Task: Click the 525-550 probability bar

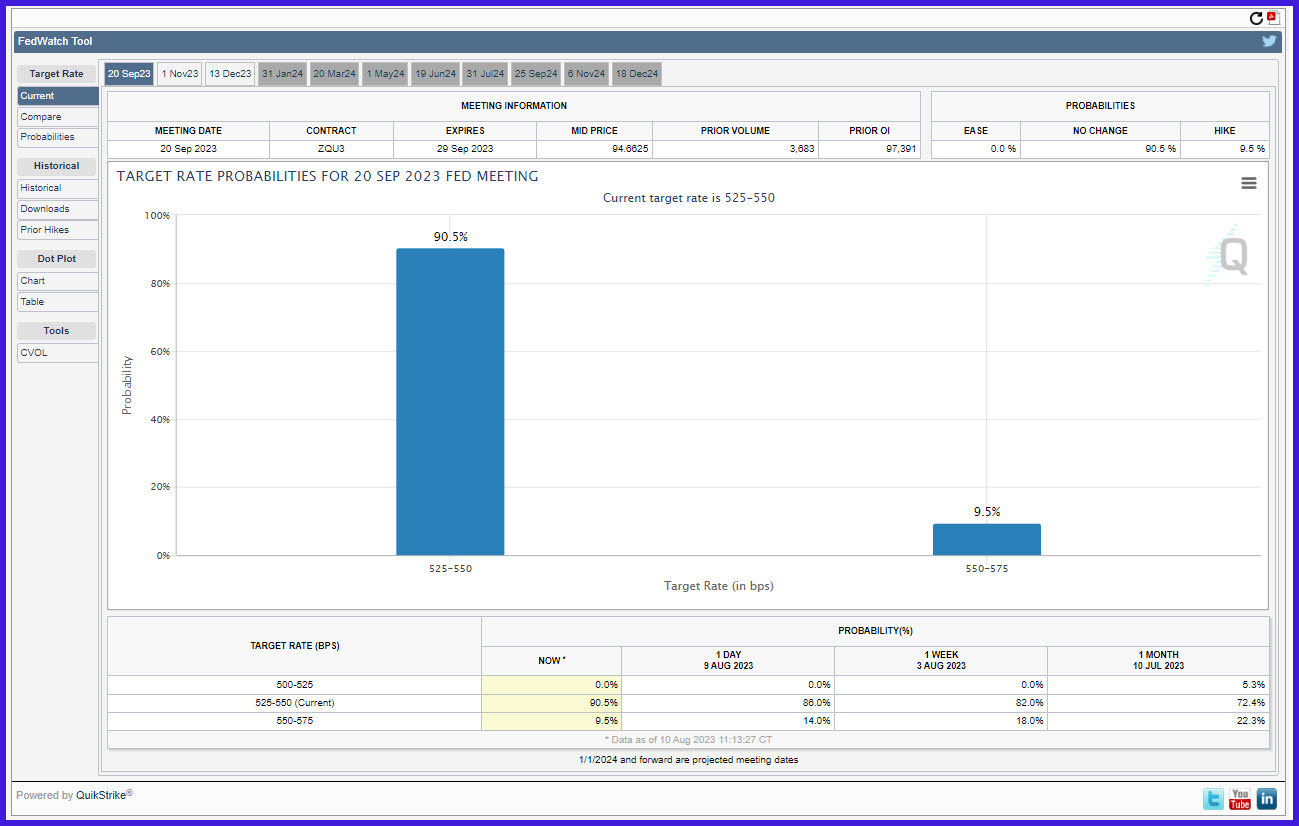Action: (x=450, y=402)
